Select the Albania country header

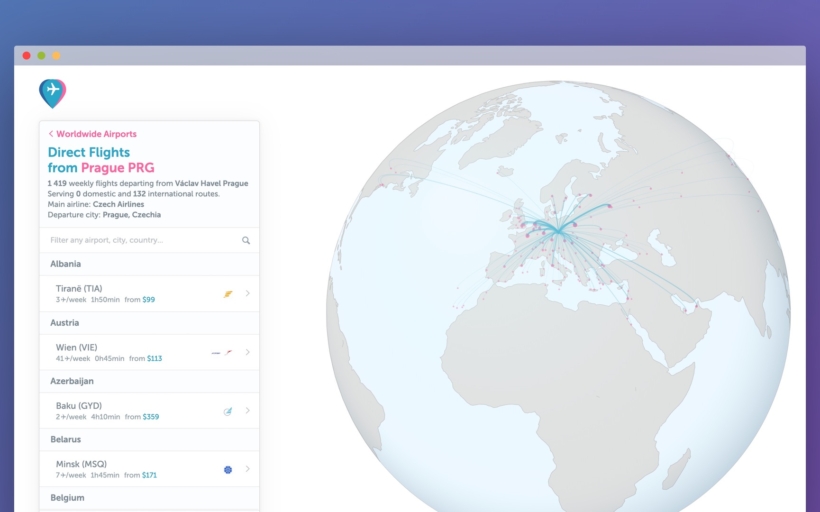149,264
